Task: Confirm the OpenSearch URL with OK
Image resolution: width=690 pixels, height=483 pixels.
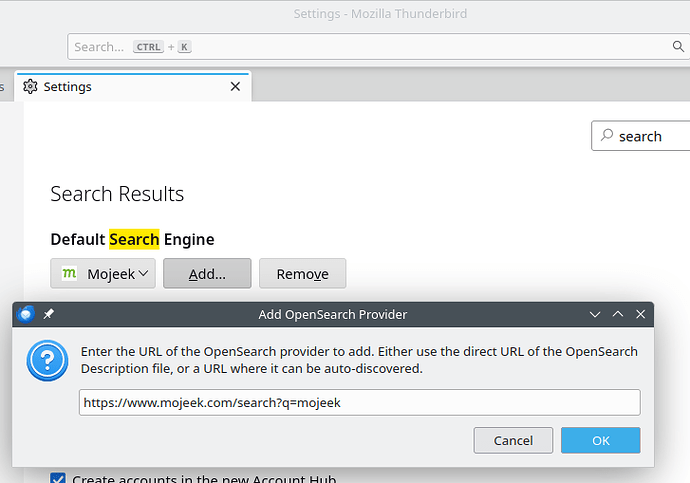Action: pos(601,440)
